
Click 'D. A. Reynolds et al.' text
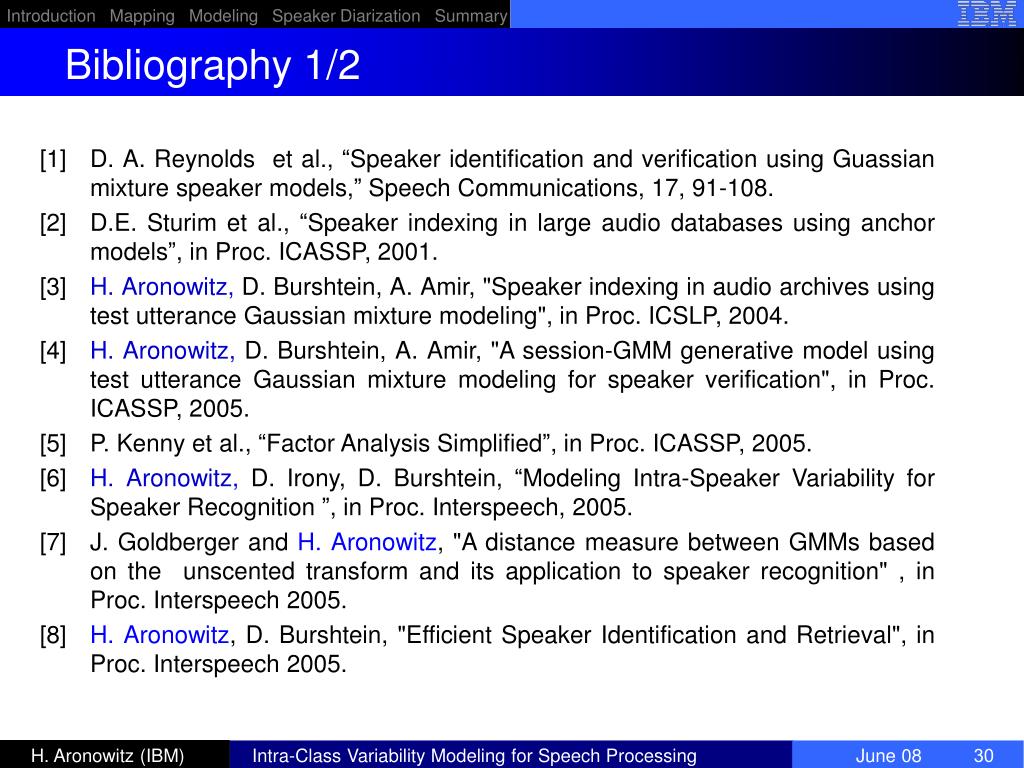point(212,159)
